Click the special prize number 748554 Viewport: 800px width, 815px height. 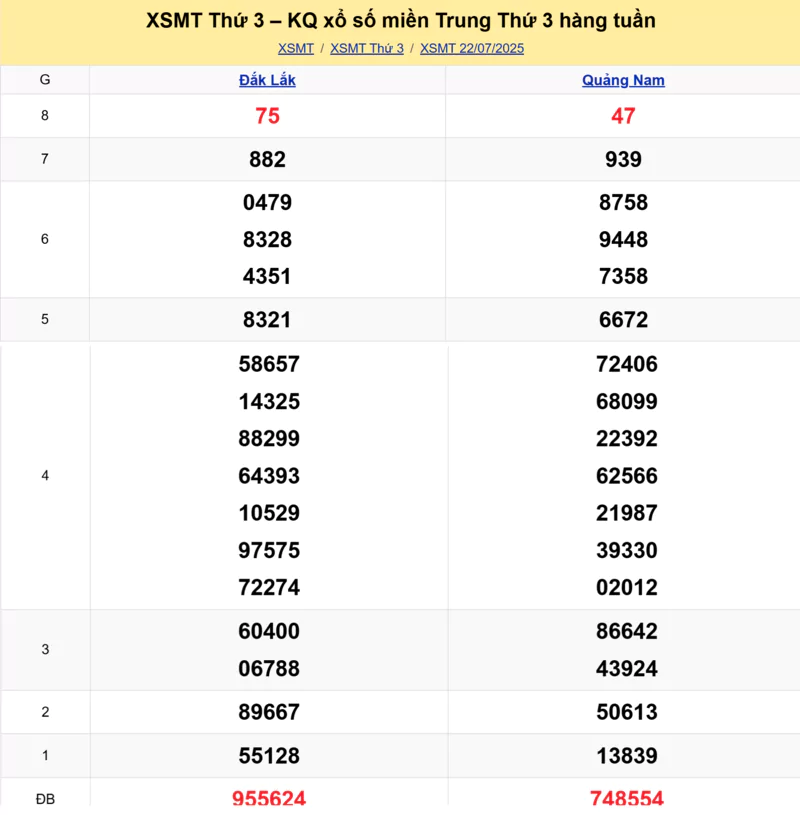[627, 798]
